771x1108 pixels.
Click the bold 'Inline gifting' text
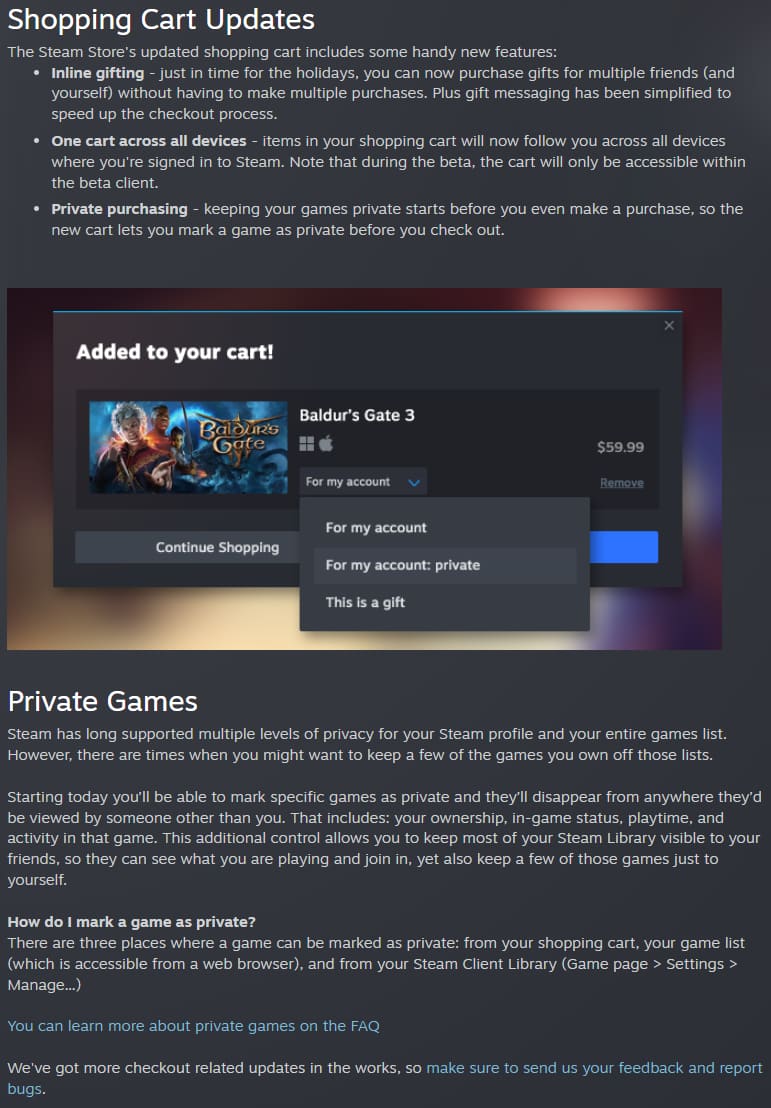coord(98,73)
